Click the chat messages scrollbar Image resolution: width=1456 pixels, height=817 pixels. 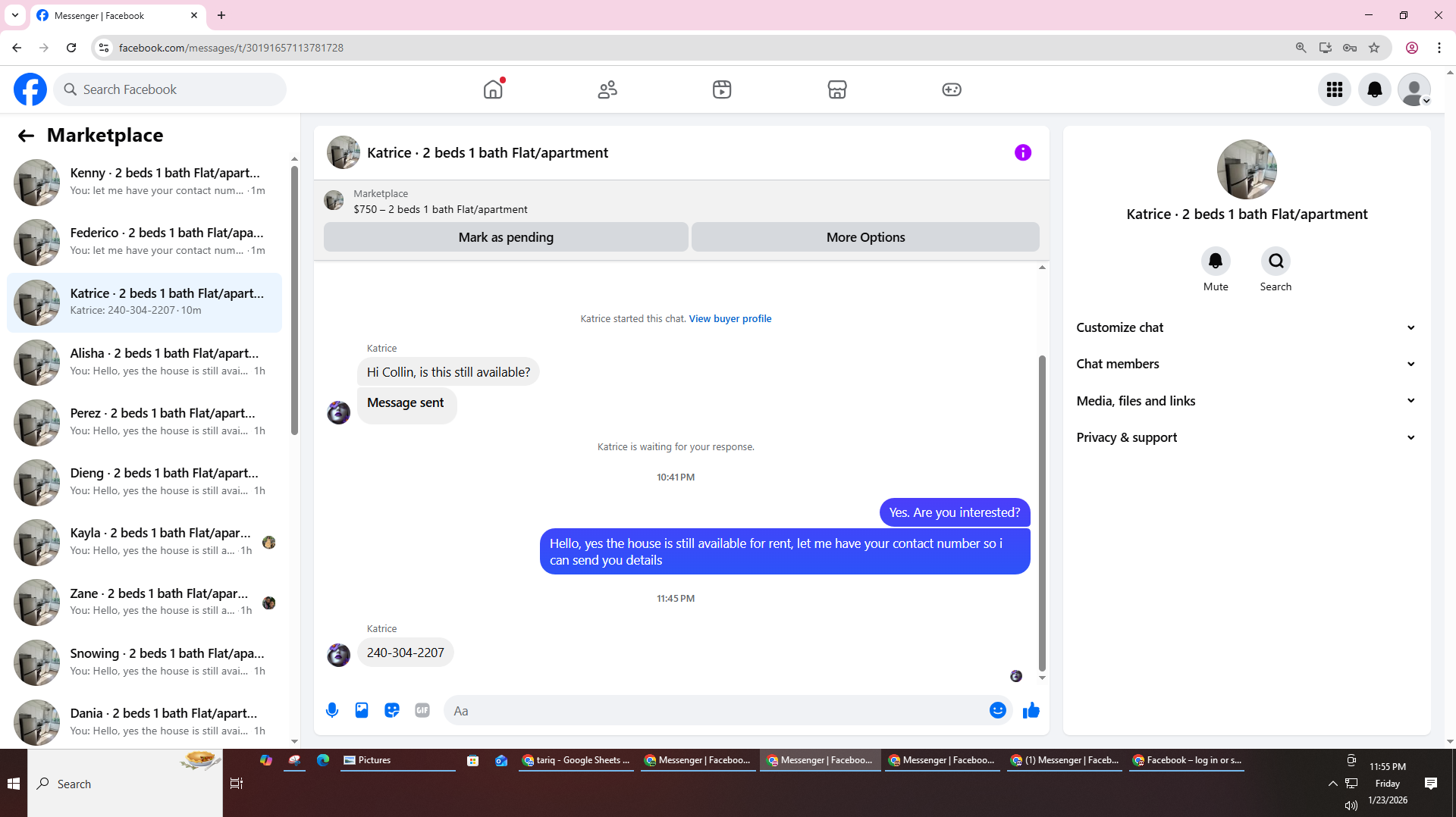click(x=1042, y=513)
